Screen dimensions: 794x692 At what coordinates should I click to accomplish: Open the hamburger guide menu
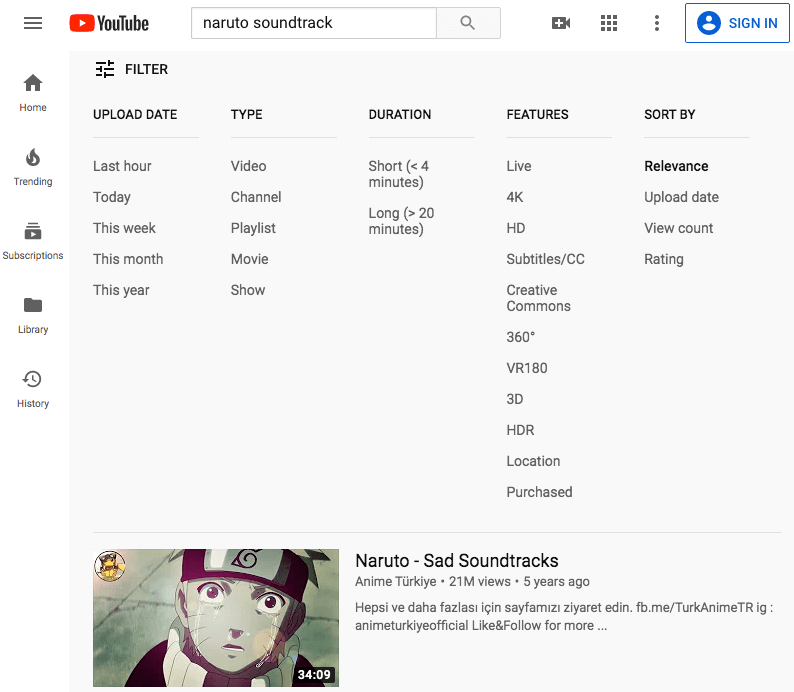pyautogui.click(x=33, y=23)
